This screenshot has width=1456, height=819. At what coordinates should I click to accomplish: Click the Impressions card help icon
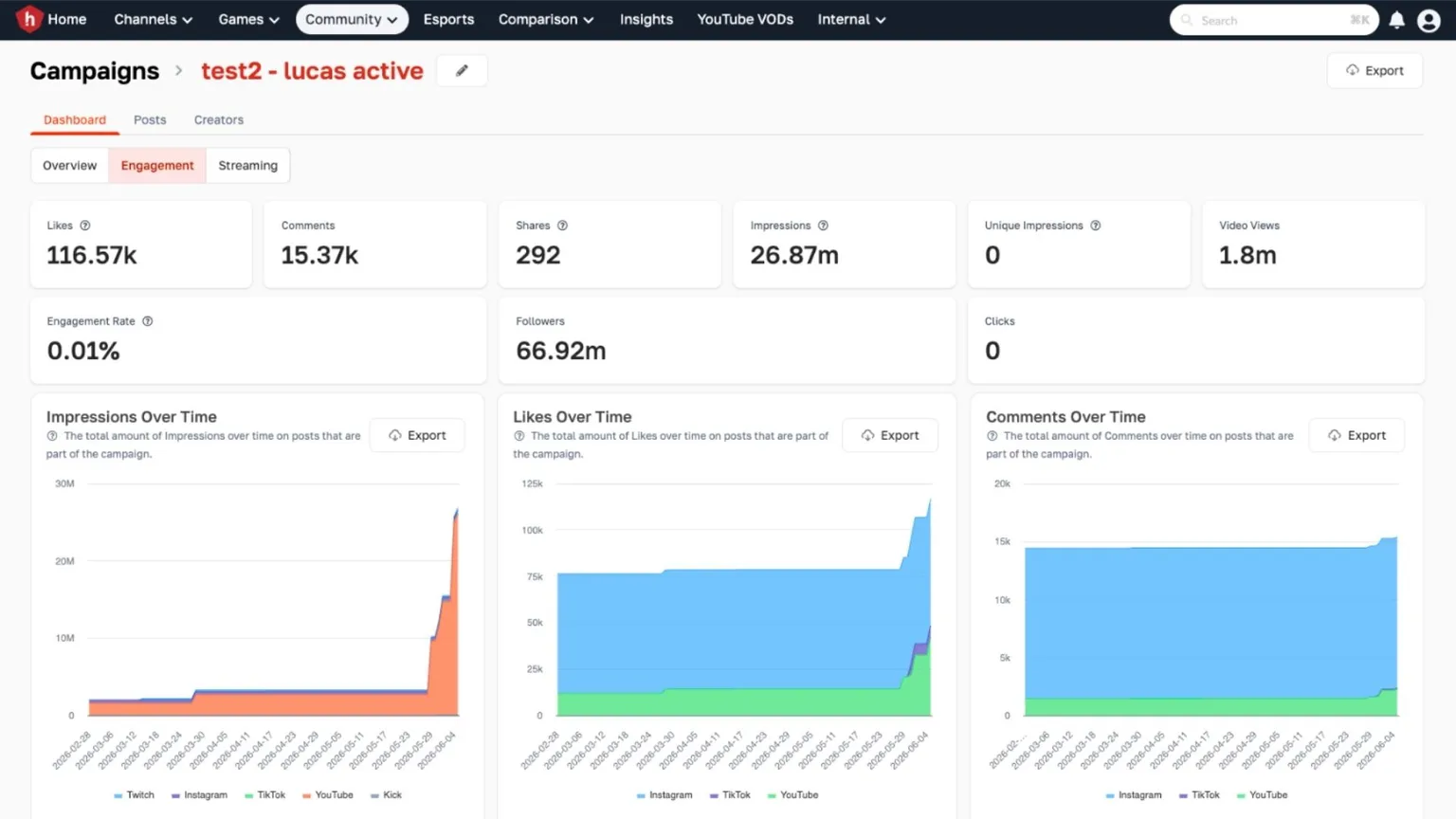coord(823,226)
